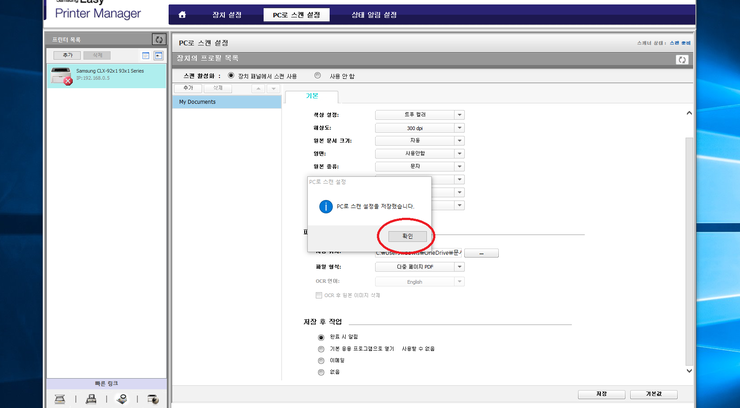Click the home icon in top navigation
Viewport: 740px width, 408px height.
182,15
